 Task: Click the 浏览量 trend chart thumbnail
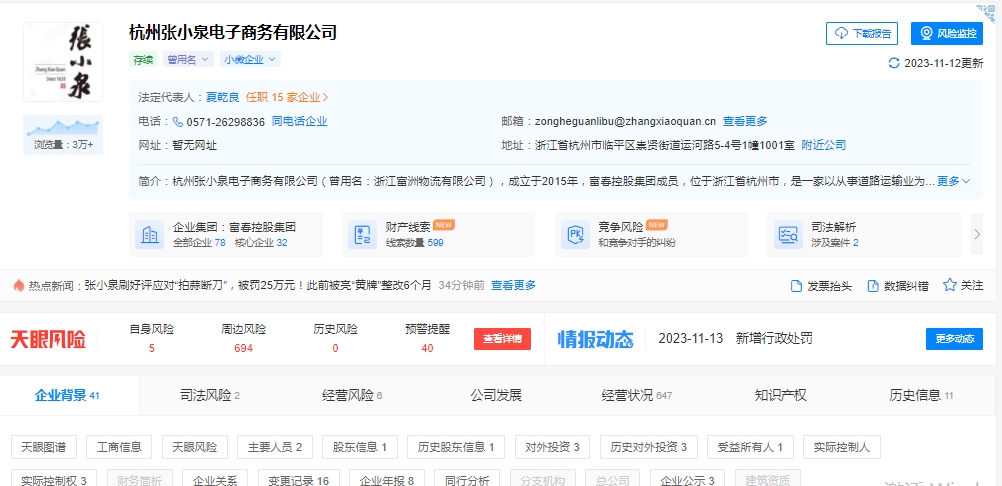(x=63, y=127)
